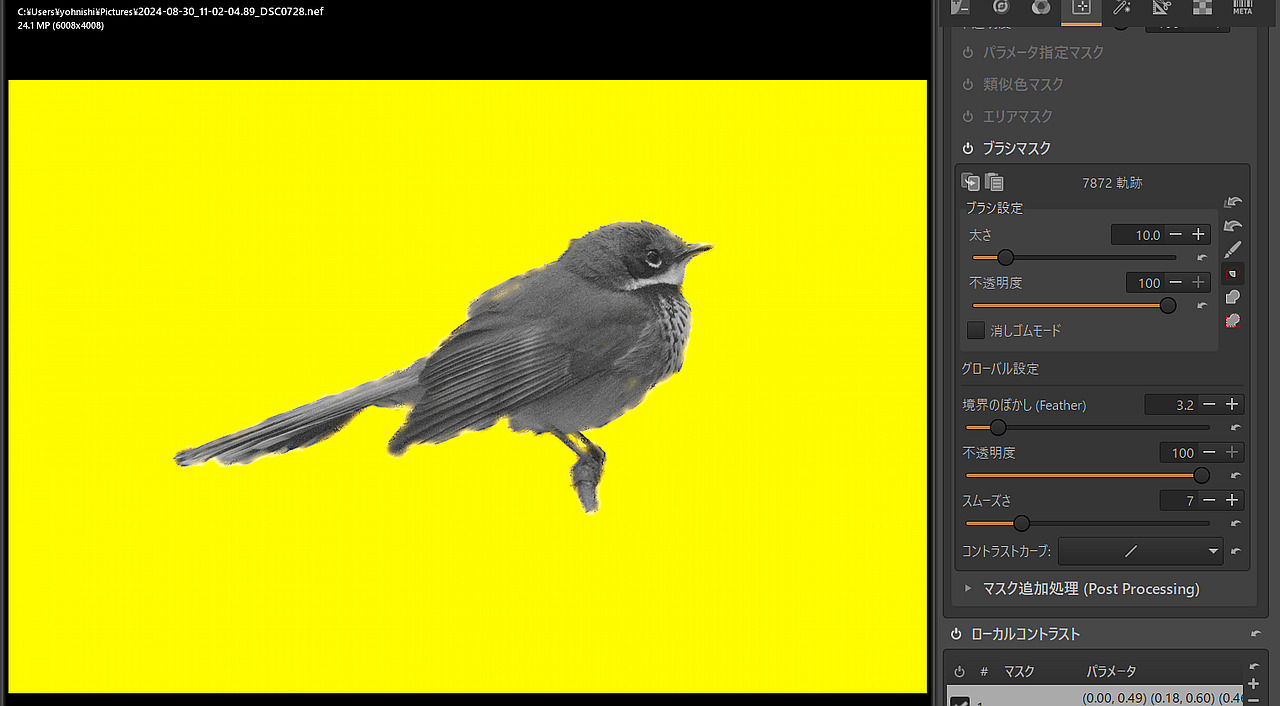Reset the 太さ brush thickness slider
The width and height of the screenshot is (1280, 706).
(1202, 257)
